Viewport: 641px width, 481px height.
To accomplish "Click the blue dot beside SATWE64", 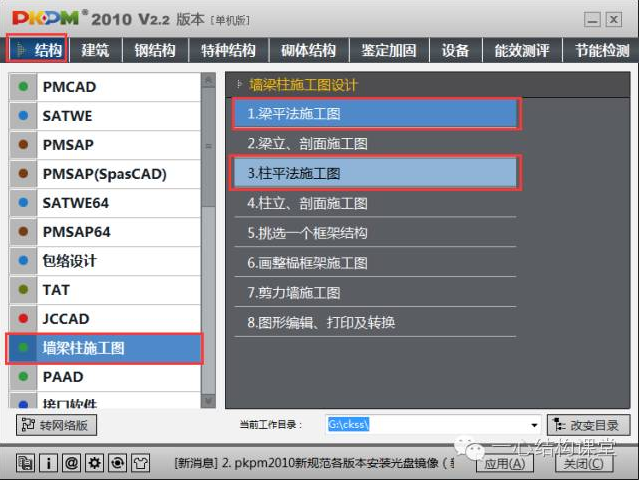I will point(23,203).
